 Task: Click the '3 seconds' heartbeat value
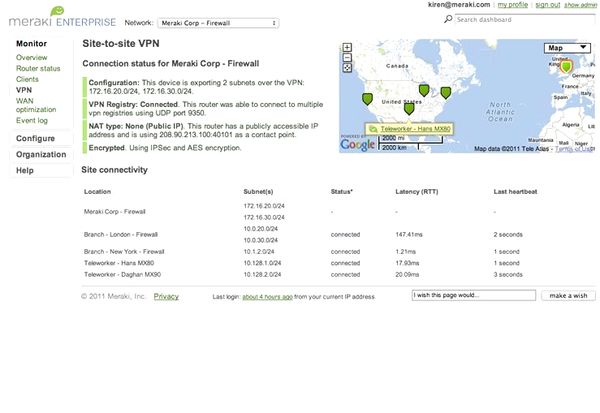point(508,274)
